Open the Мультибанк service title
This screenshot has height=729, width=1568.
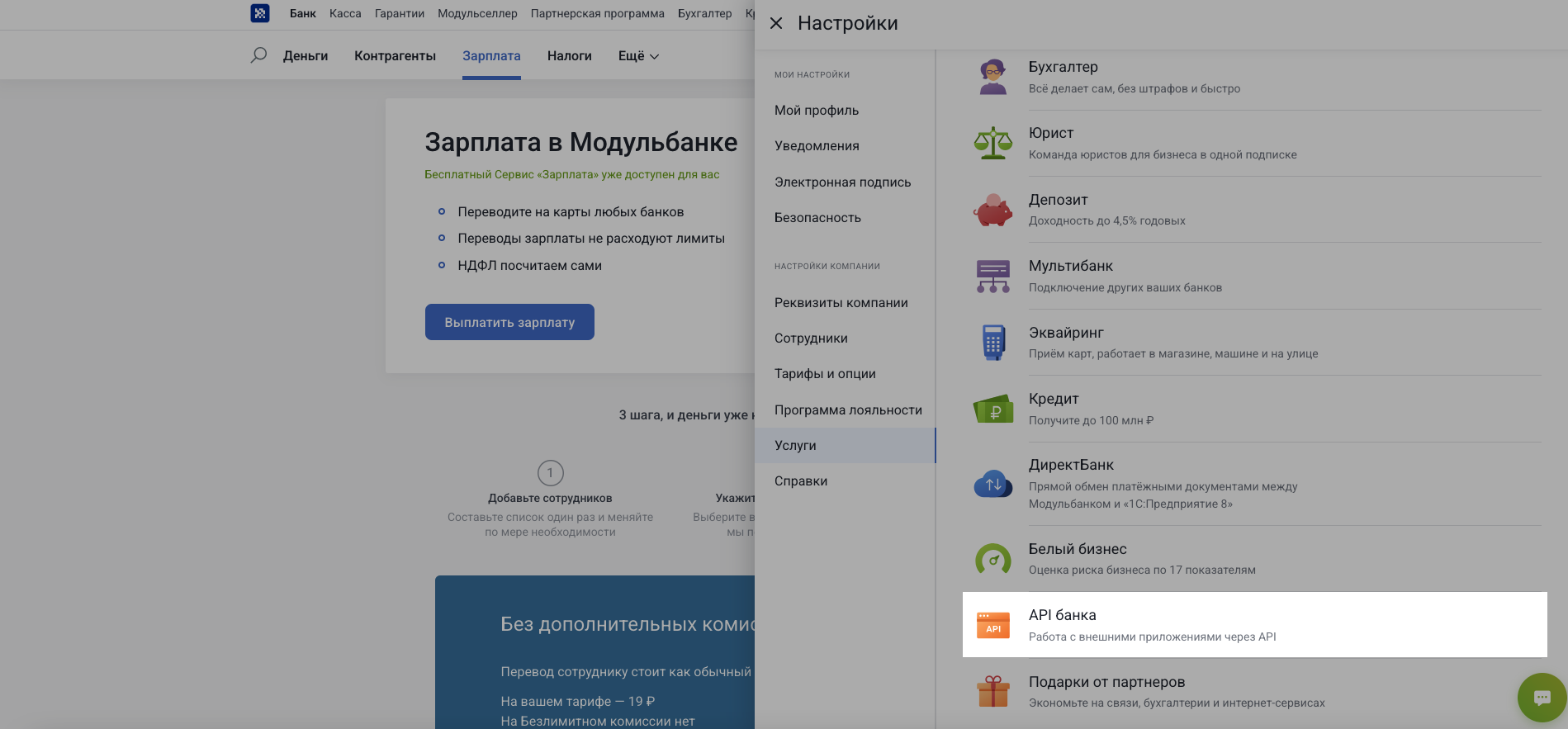[1071, 266]
